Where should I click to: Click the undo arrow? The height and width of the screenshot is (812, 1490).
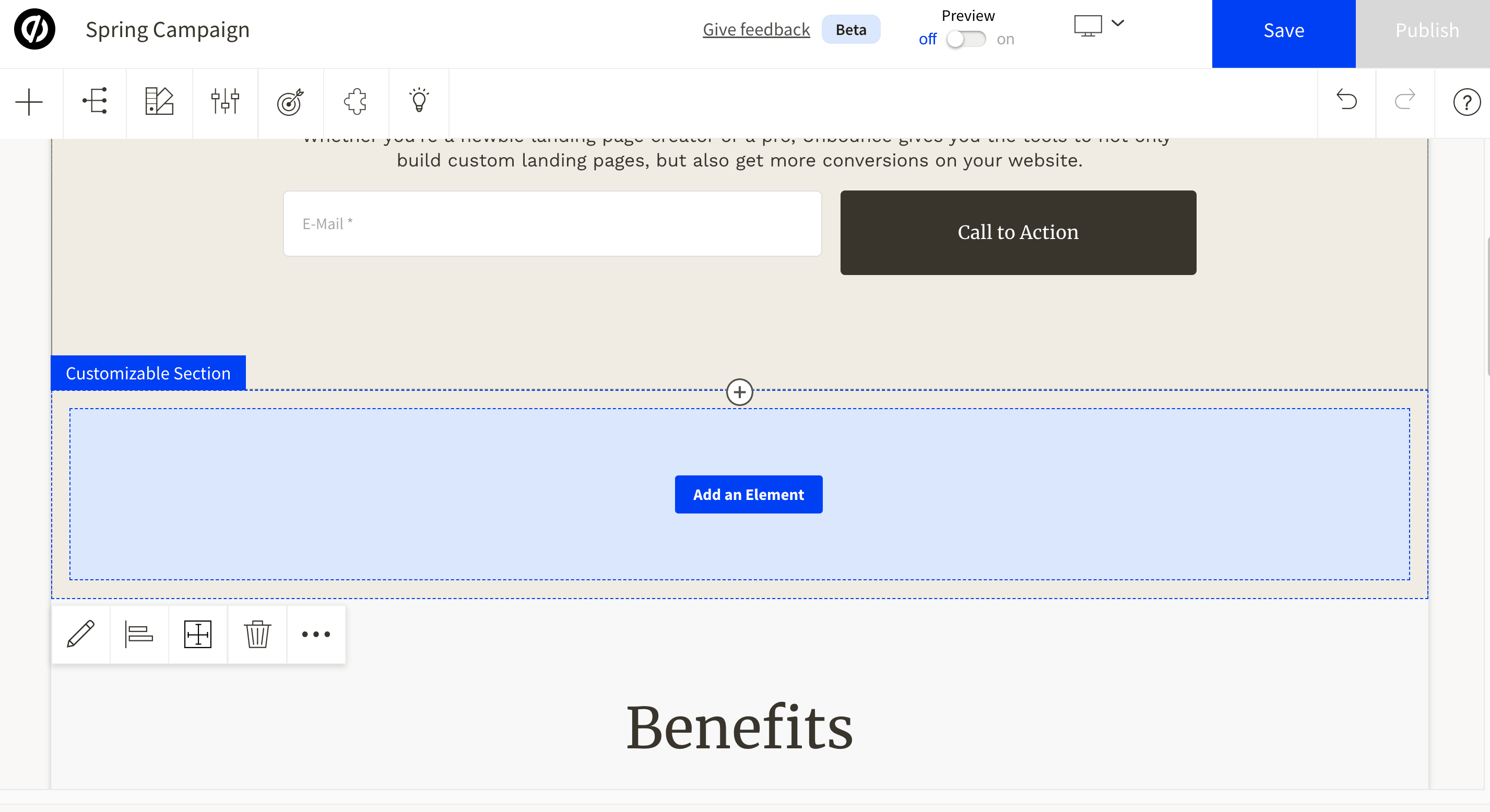tap(1346, 100)
